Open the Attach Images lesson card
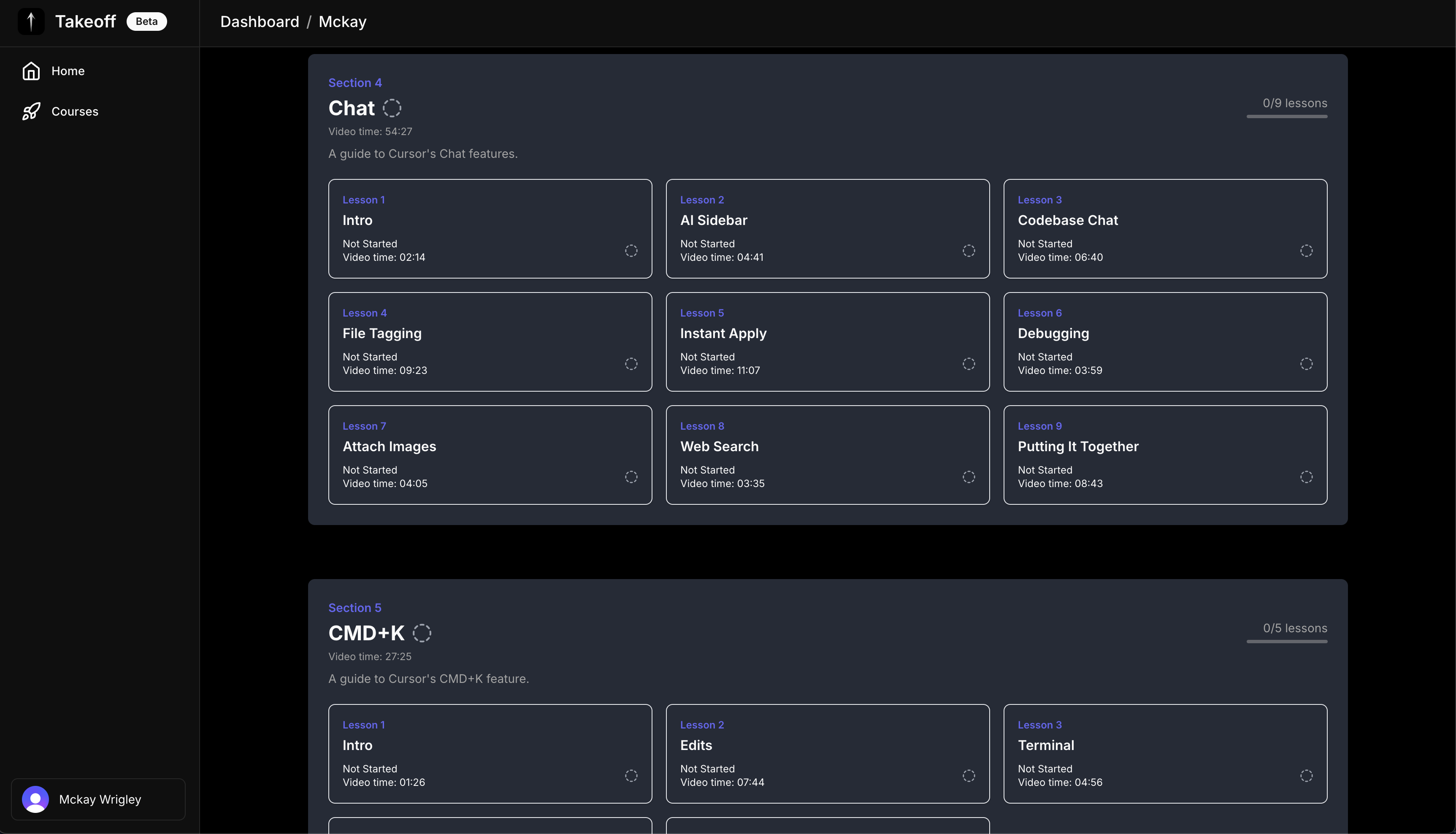The height and width of the screenshot is (834, 1456). coord(490,455)
